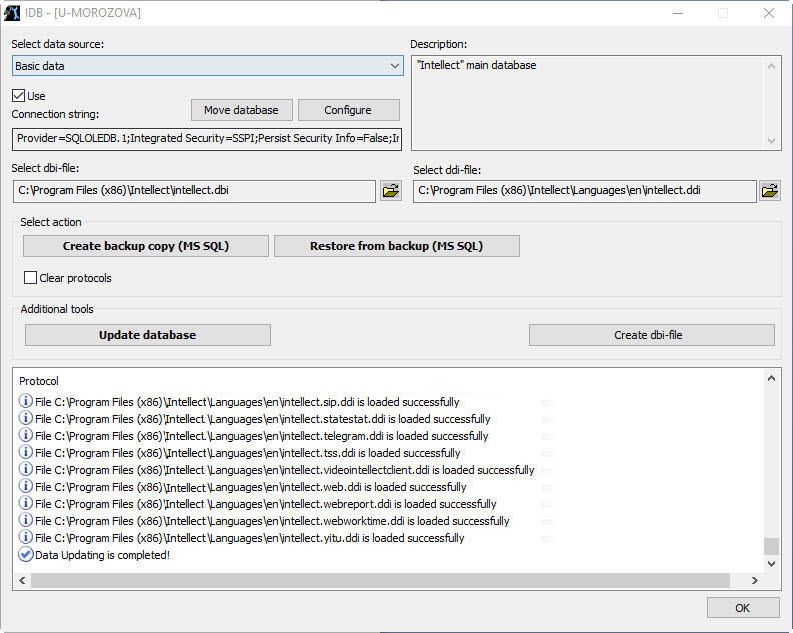The height and width of the screenshot is (633, 793).
Task: Click the Protocol header text
Action: click(39, 381)
